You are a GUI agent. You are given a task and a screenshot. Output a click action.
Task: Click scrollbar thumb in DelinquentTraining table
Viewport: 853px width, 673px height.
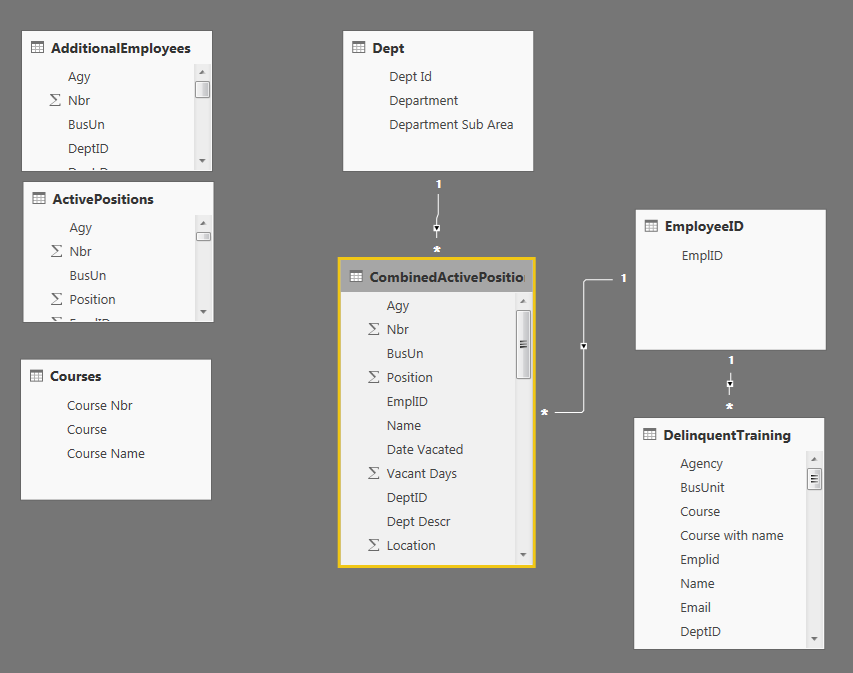click(x=814, y=479)
